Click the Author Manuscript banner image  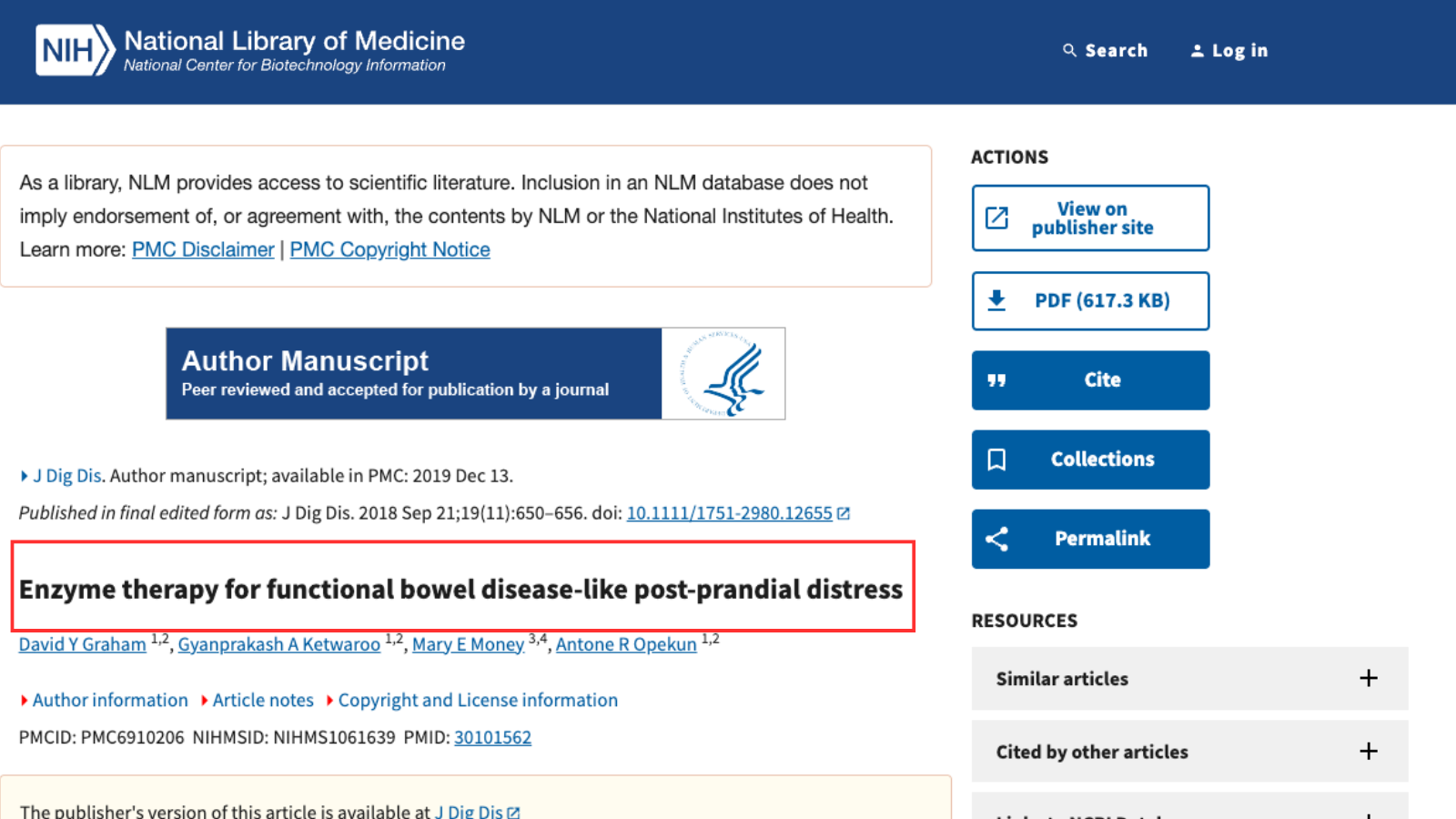point(475,374)
